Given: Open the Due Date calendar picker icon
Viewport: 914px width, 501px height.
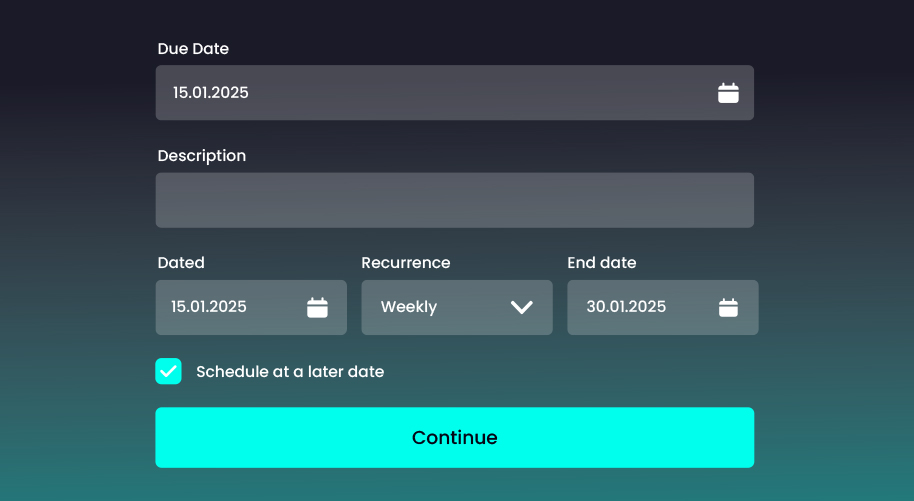Looking at the screenshot, I should [x=728, y=93].
